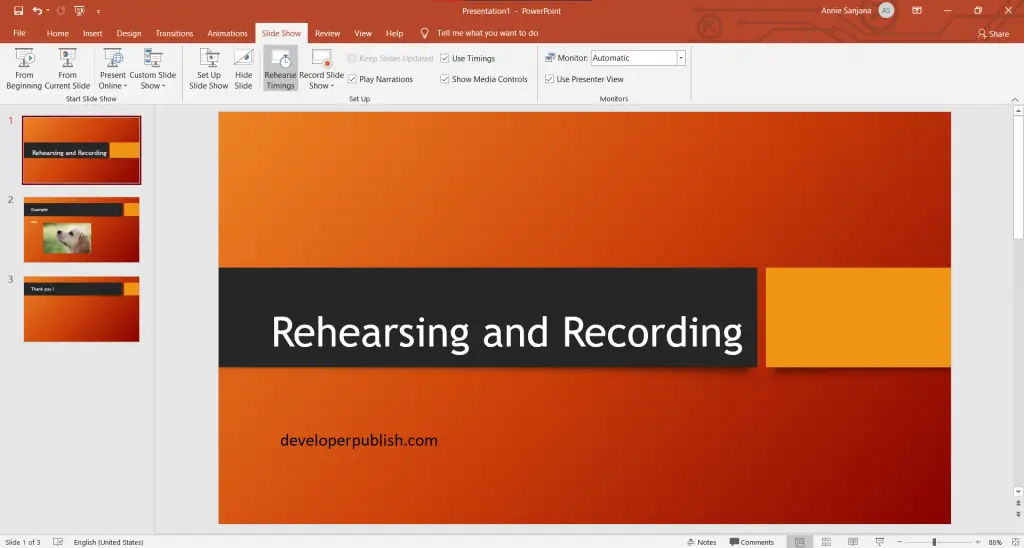Start slide show From Beginning
This screenshot has width=1024, height=548.
tap(24, 69)
